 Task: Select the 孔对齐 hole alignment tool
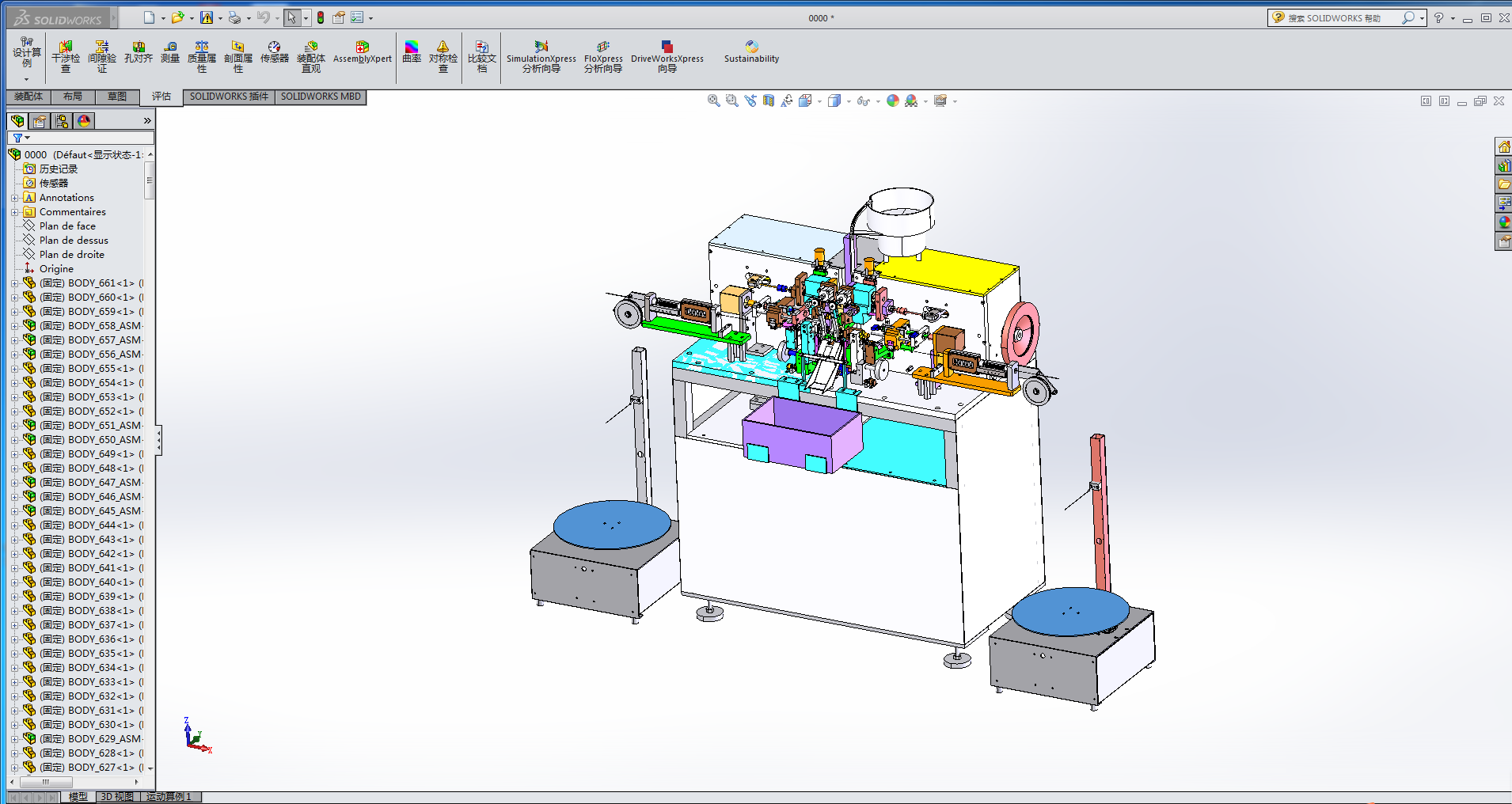[139, 52]
